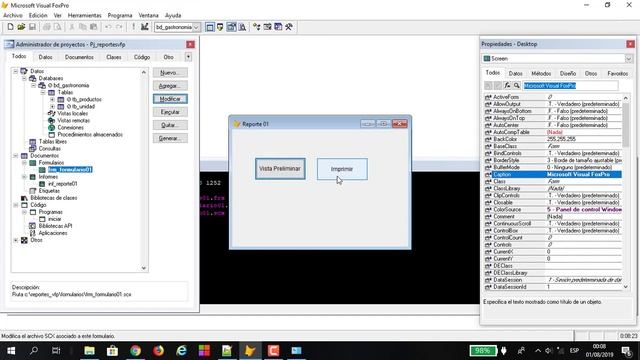
Task: Open the Ventana menu
Action: click(149, 15)
